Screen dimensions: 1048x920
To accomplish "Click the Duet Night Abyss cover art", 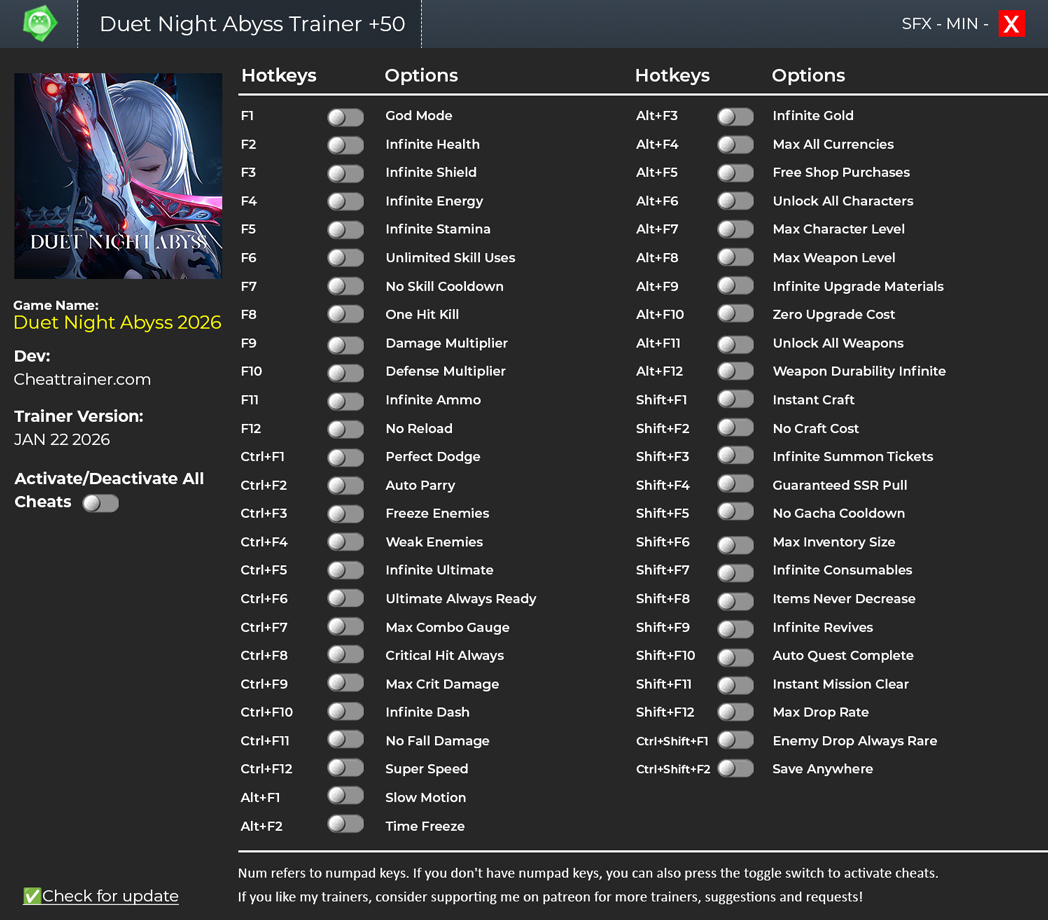I will (118, 176).
